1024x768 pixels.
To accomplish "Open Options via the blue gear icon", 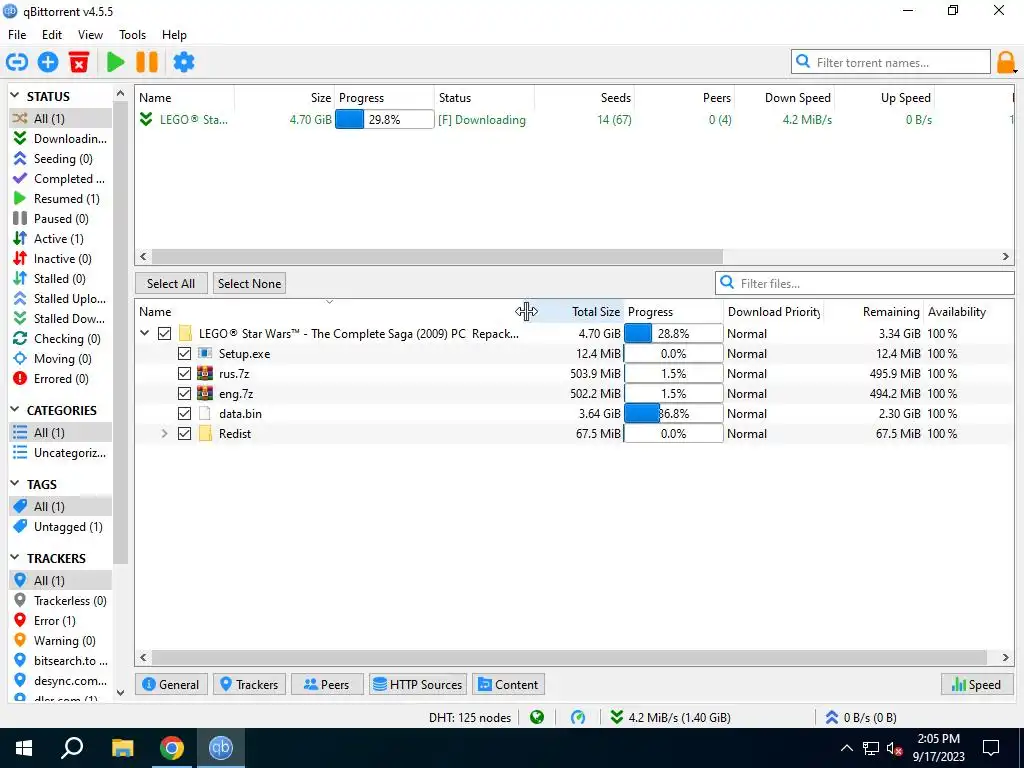I will click(184, 62).
